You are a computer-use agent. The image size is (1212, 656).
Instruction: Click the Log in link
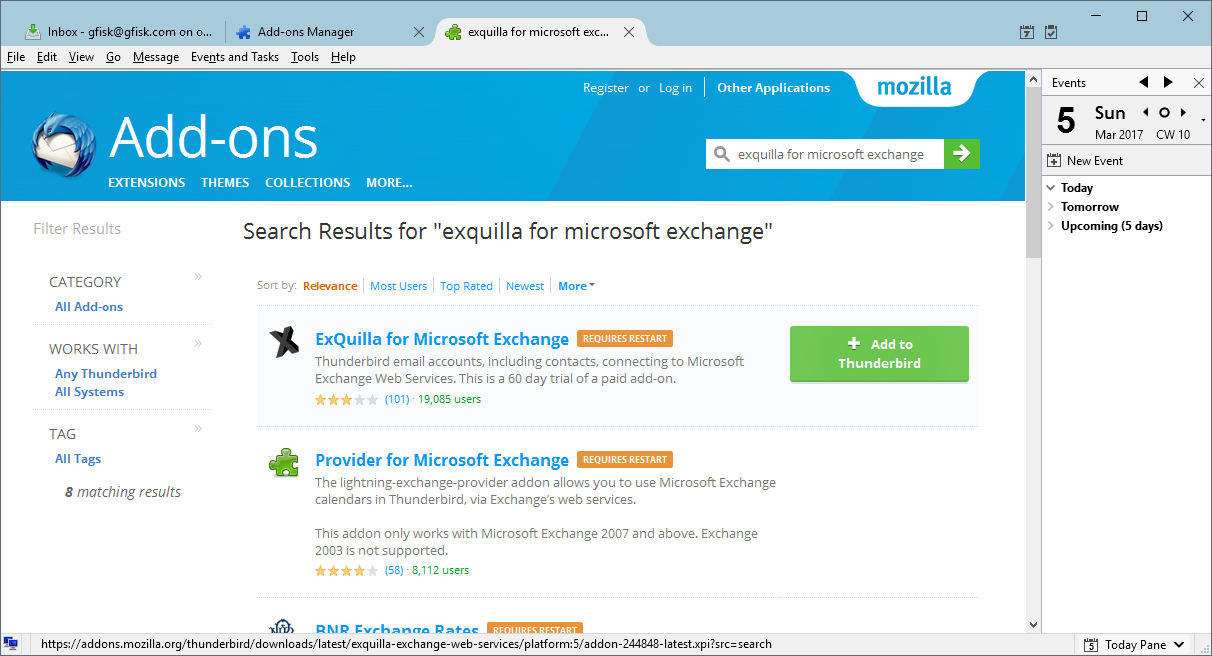(x=675, y=88)
